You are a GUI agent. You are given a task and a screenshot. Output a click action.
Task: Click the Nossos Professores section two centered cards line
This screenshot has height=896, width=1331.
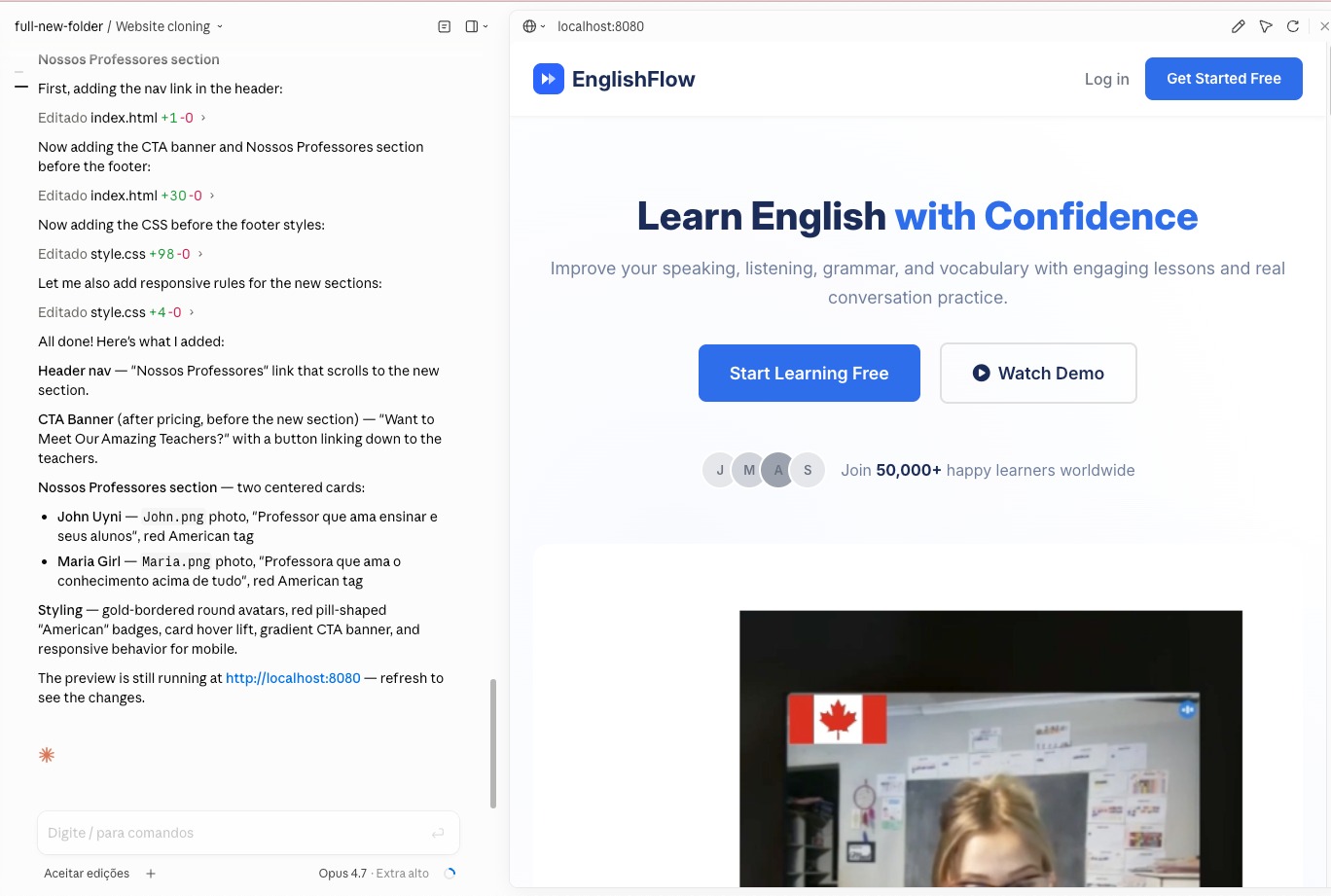click(201, 487)
